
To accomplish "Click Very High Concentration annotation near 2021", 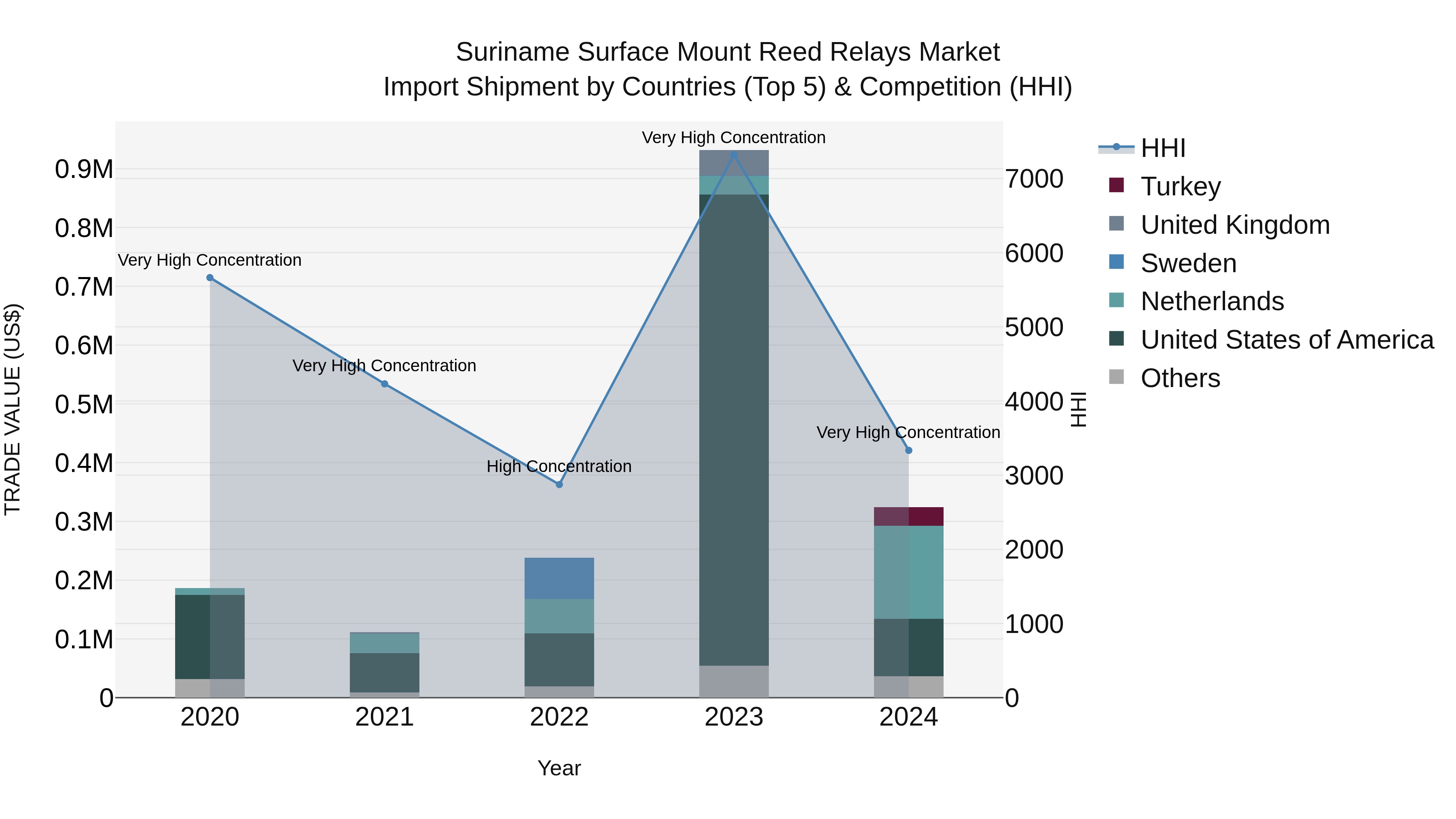I will (x=384, y=366).
